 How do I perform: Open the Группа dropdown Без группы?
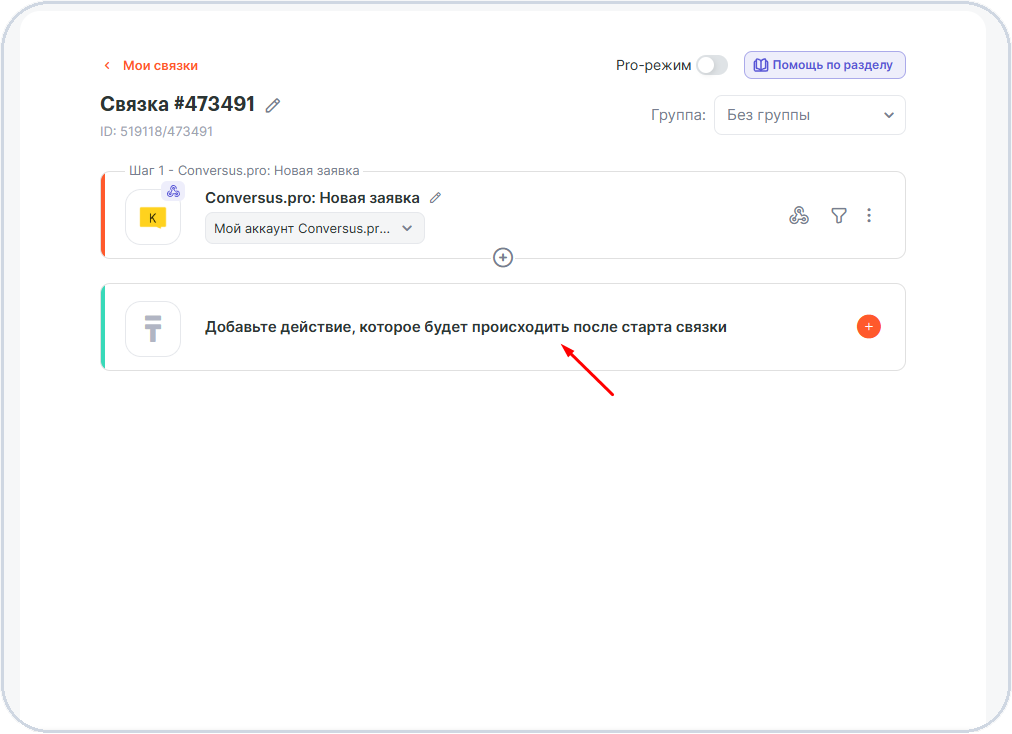click(809, 115)
